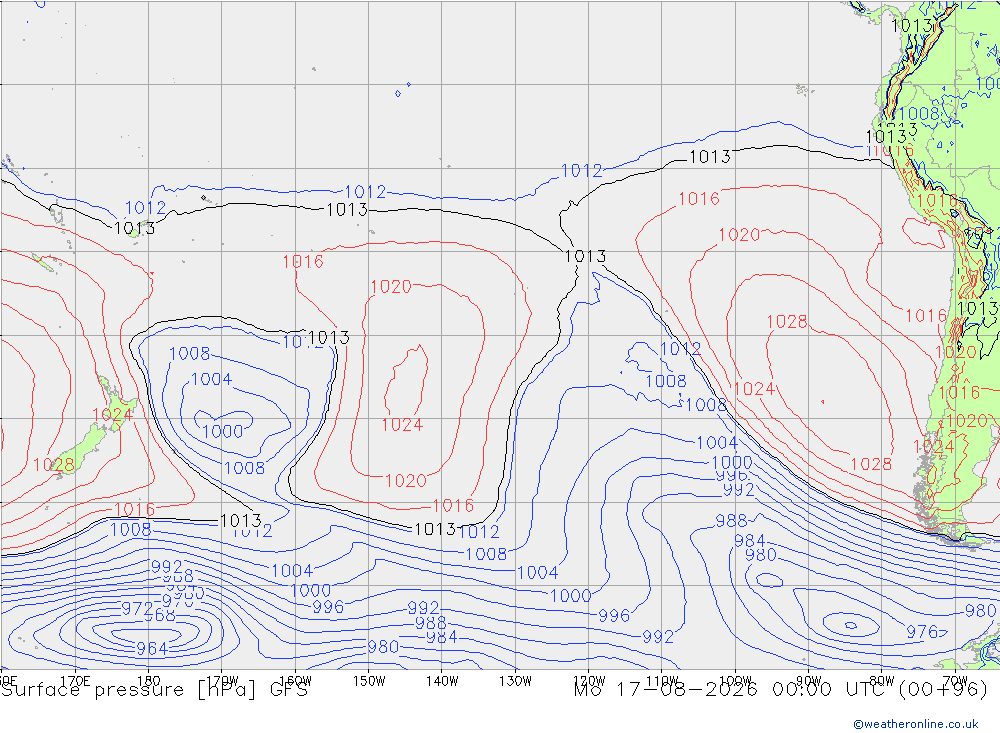Click the 1024 label in central Pacific high
Viewport: 1000px width, 733px height.
(x=402, y=425)
